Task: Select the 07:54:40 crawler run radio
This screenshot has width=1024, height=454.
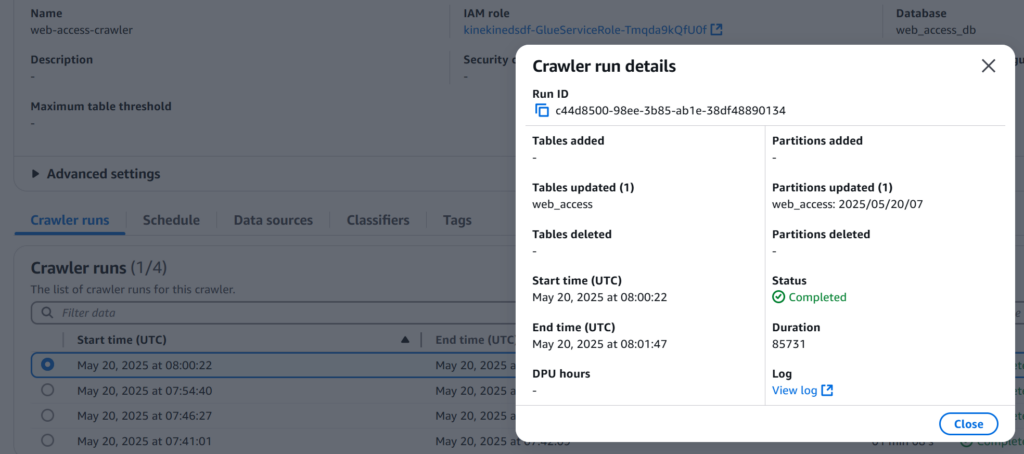Action: (48, 390)
